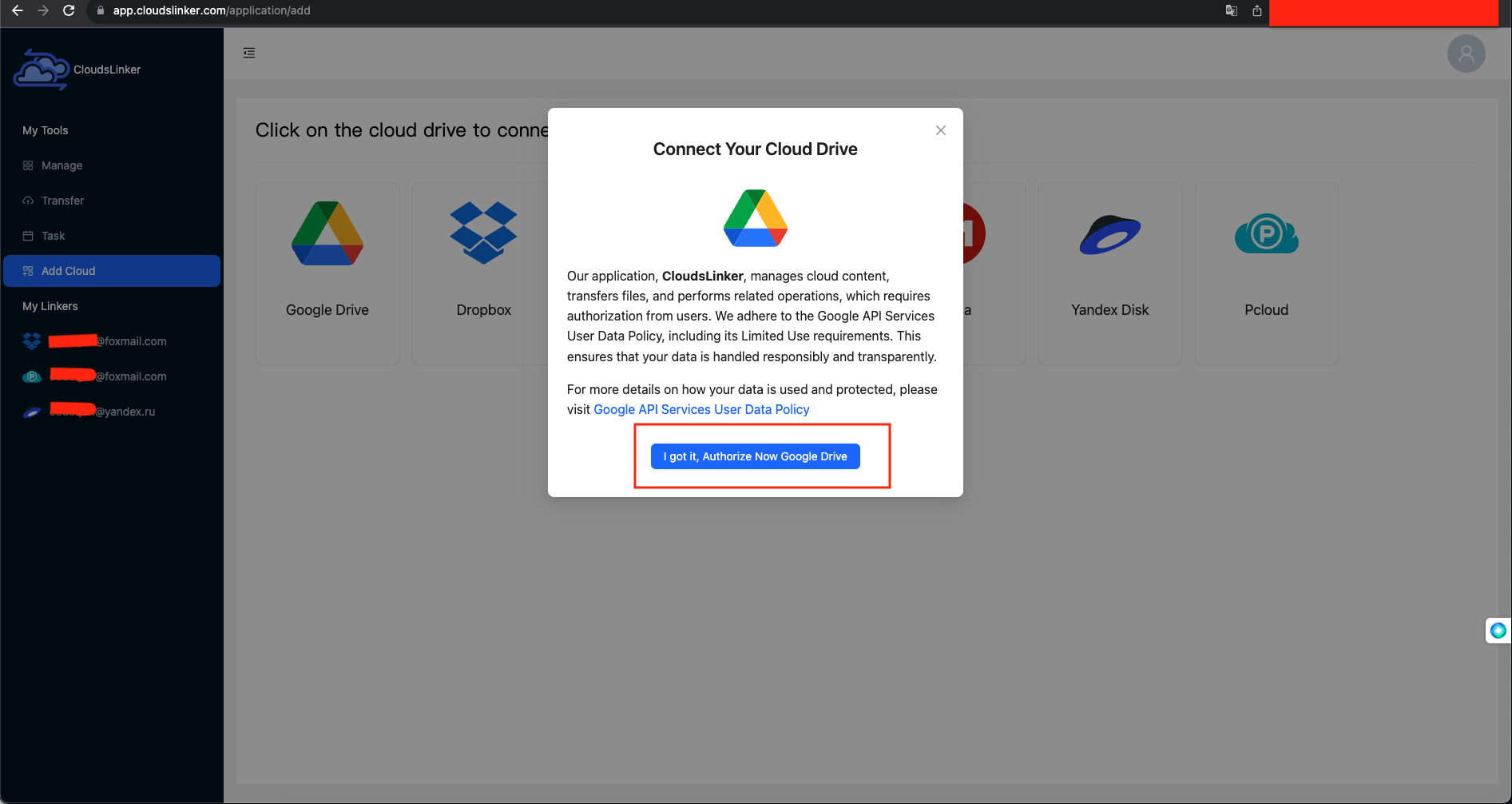Click the Yandex icon under My Linkers
1512x804 pixels.
pyautogui.click(x=32, y=412)
